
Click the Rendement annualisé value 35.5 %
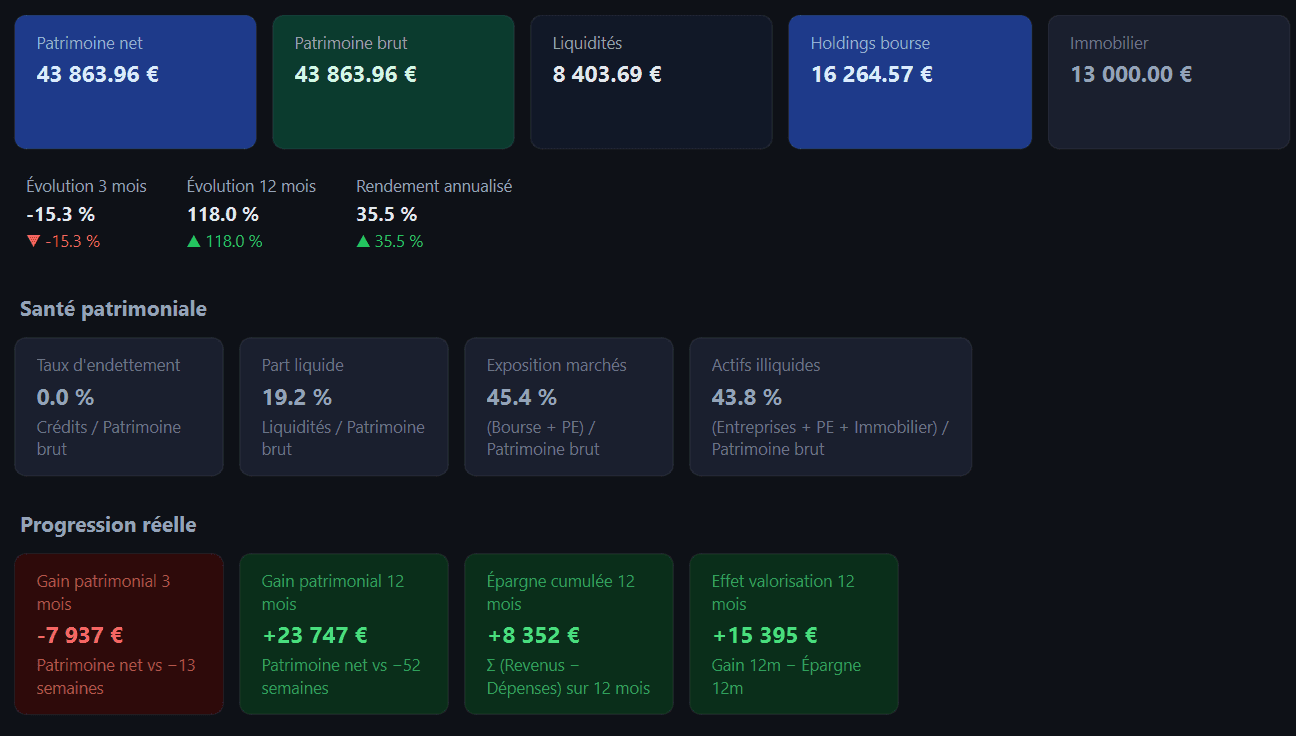(x=387, y=214)
